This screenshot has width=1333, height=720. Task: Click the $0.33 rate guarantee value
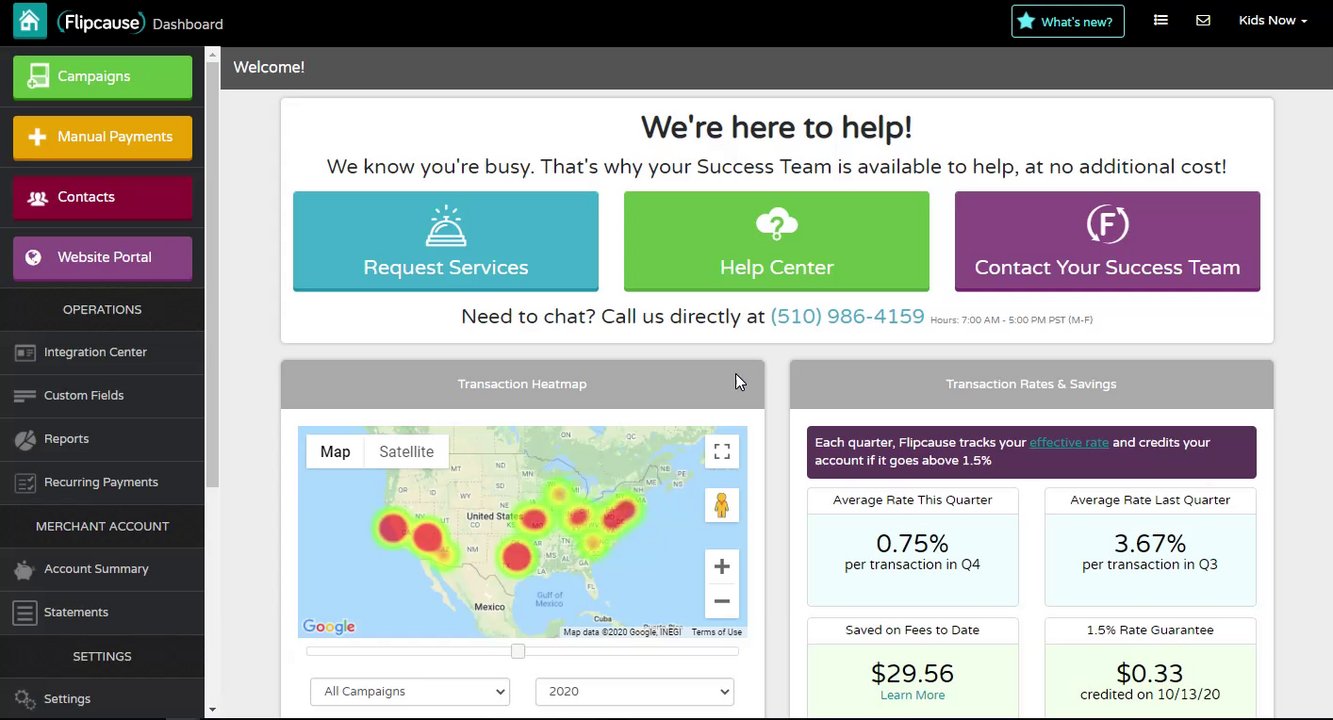(x=1150, y=673)
